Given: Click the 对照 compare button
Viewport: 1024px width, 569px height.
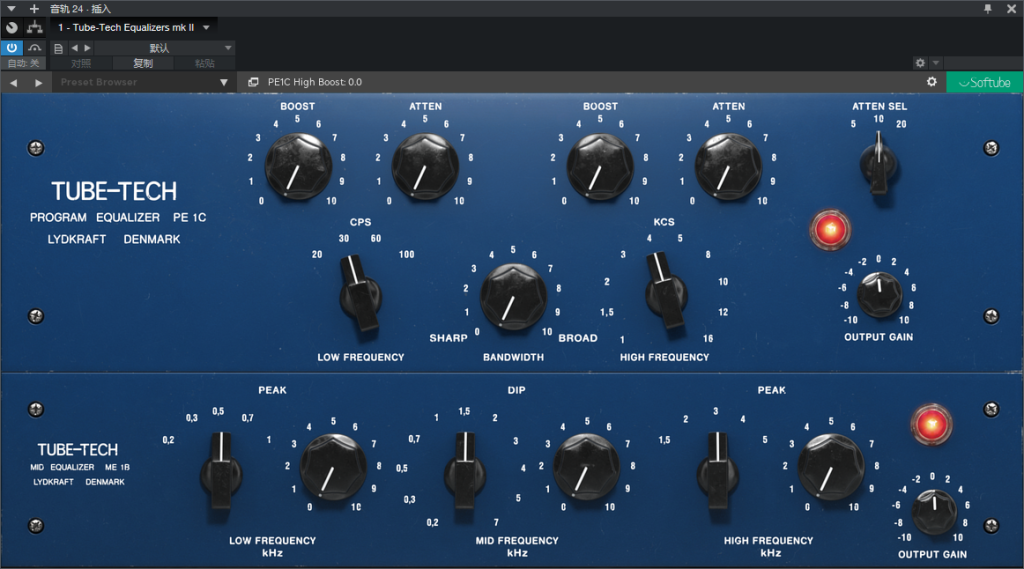Looking at the screenshot, I should [x=81, y=63].
